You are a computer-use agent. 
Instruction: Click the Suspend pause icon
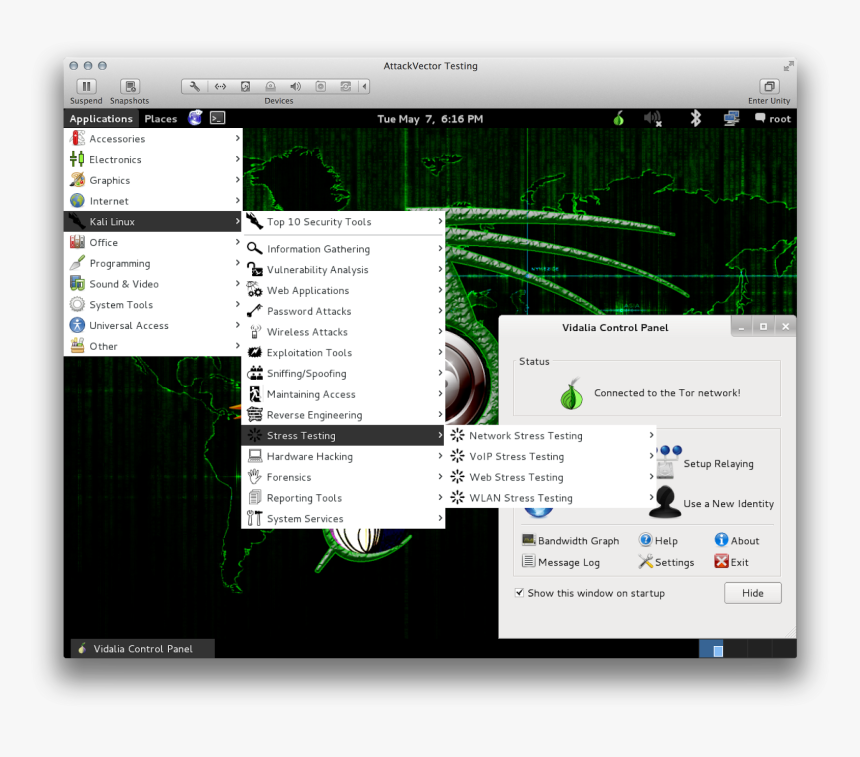[x=86, y=86]
